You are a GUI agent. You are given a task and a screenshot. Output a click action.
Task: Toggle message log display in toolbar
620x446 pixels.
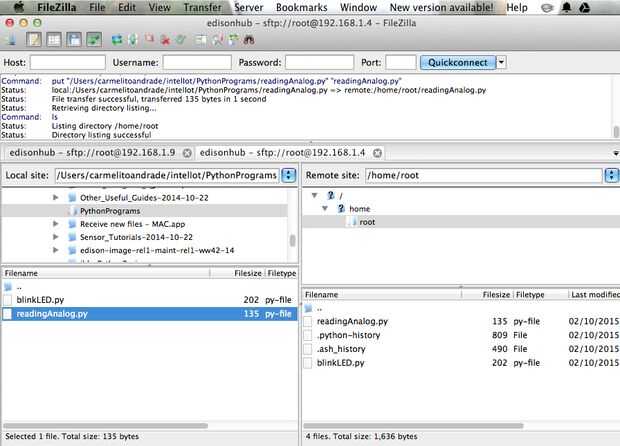(x=34, y=40)
